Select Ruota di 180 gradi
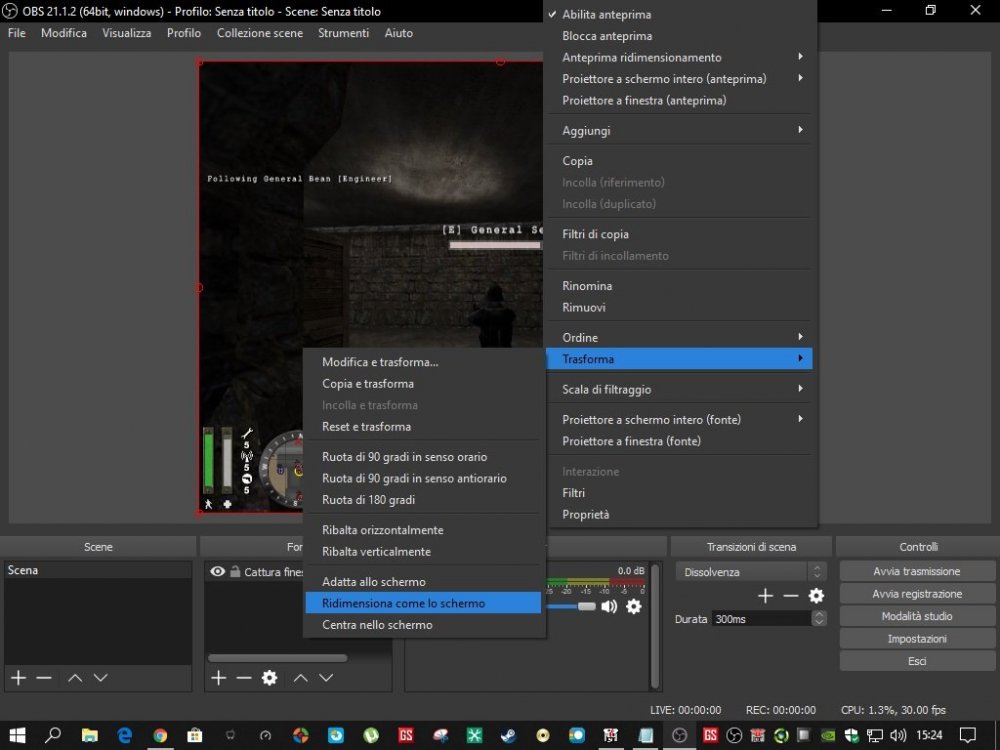Viewport: 1000px width, 750px height. pos(423,500)
